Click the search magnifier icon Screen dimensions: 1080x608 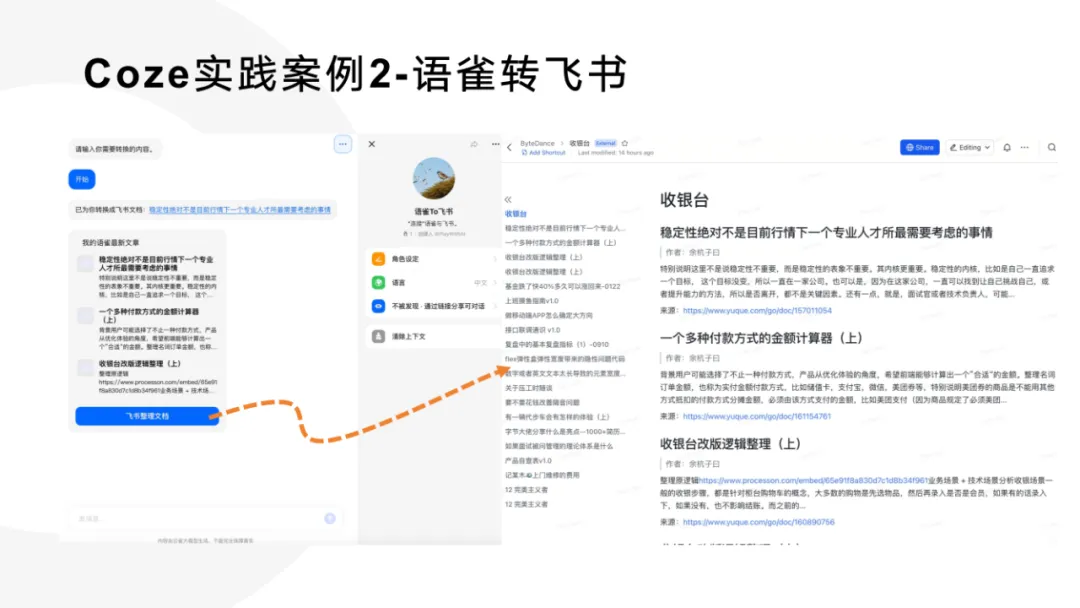click(1052, 147)
